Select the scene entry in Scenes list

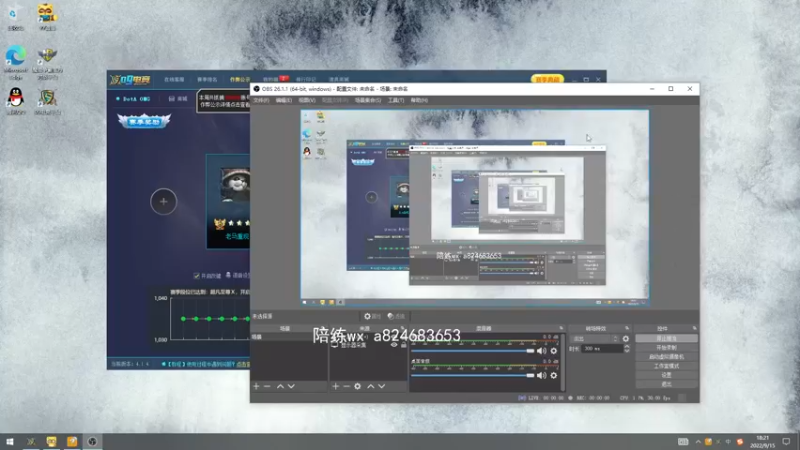pyautogui.click(x=289, y=337)
